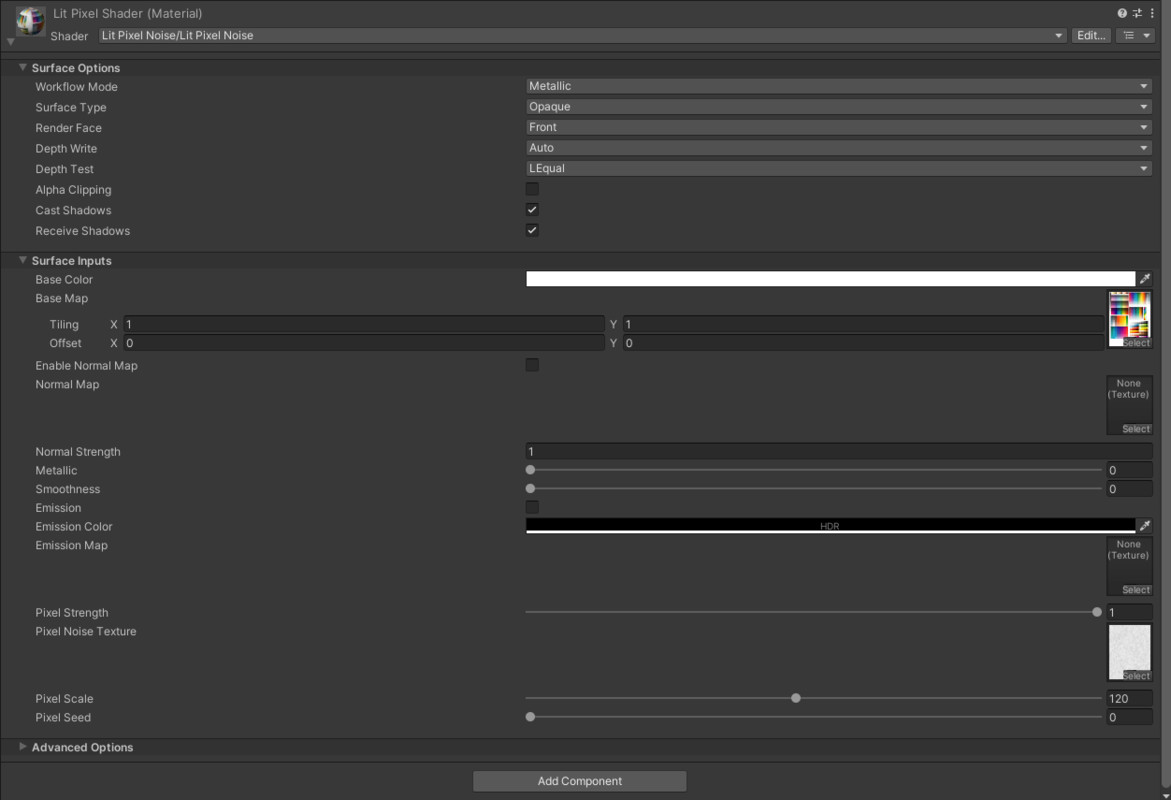Click the material preview sphere icon
The height and width of the screenshot is (800, 1171).
point(30,22)
